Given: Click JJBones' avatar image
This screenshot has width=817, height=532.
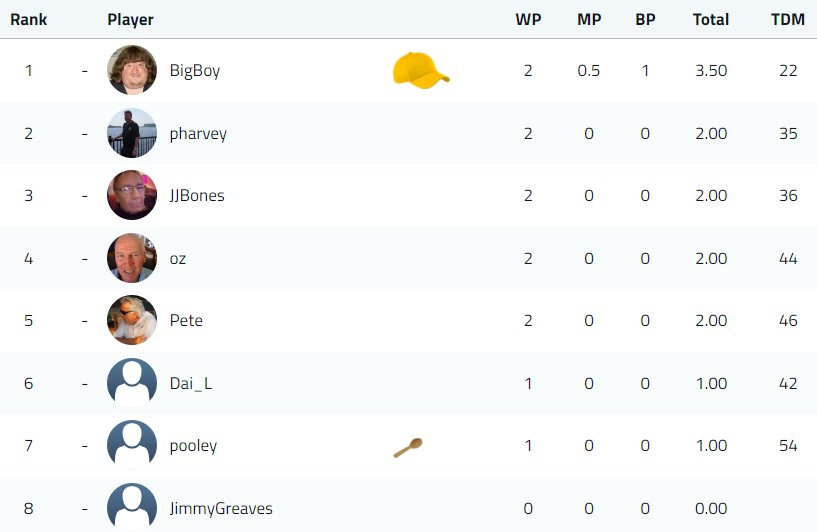Looking at the screenshot, I should coord(132,195).
